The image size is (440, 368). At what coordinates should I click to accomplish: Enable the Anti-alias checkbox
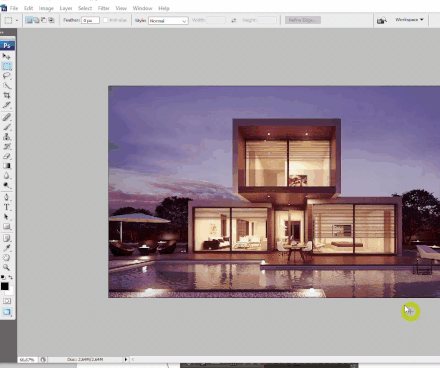[105, 20]
